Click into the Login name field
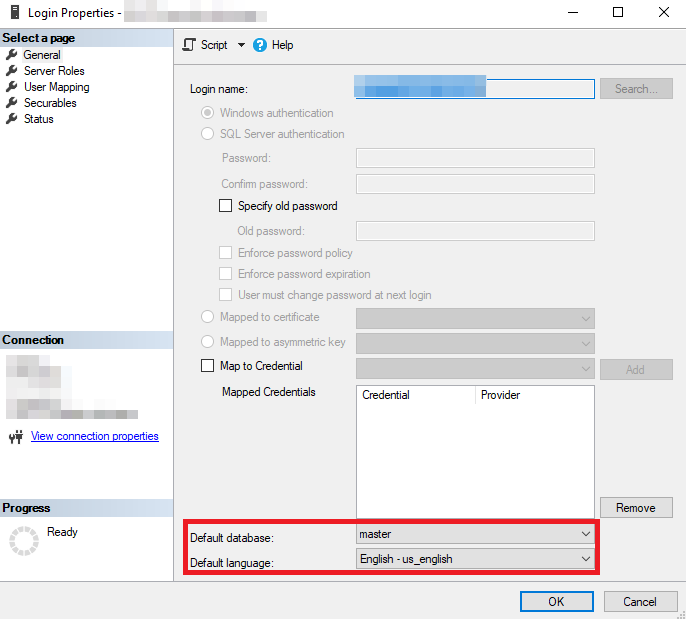 click(x=475, y=89)
